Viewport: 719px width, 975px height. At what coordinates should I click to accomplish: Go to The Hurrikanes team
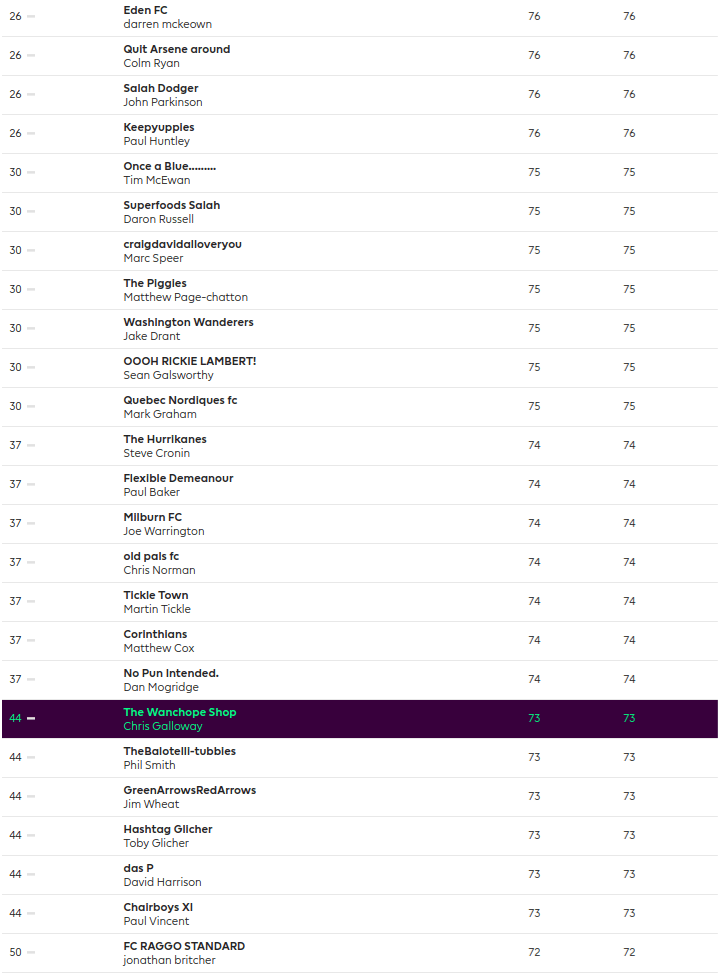tap(165, 439)
